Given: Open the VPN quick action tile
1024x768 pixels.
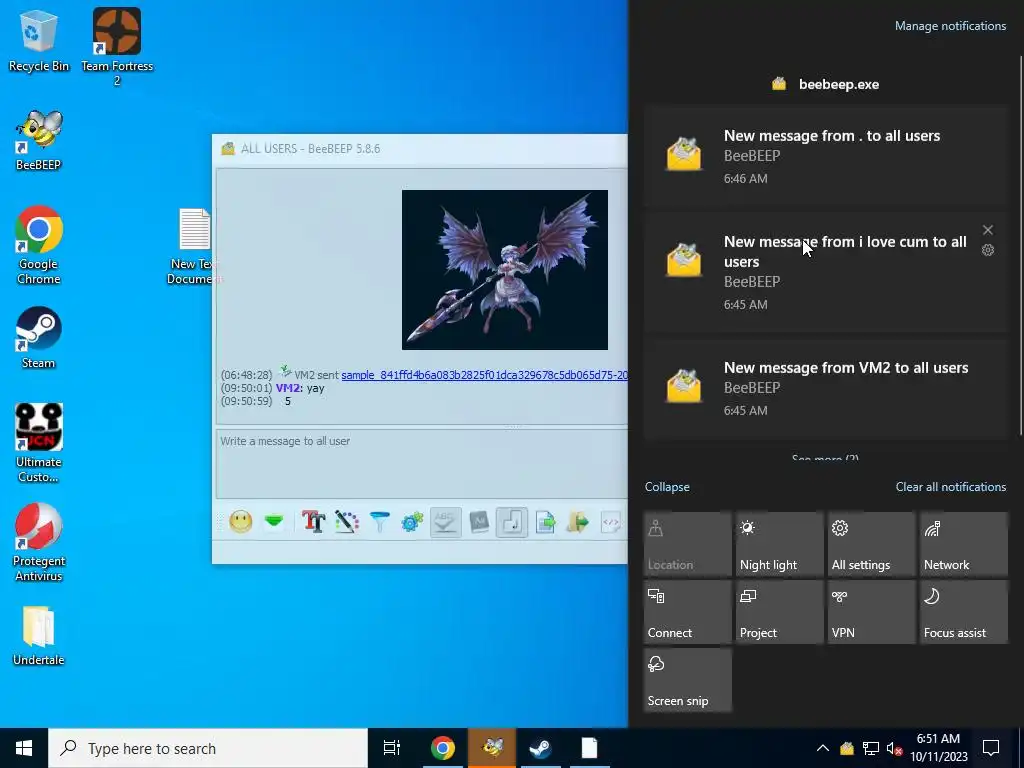Looking at the screenshot, I should pos(872,612).
